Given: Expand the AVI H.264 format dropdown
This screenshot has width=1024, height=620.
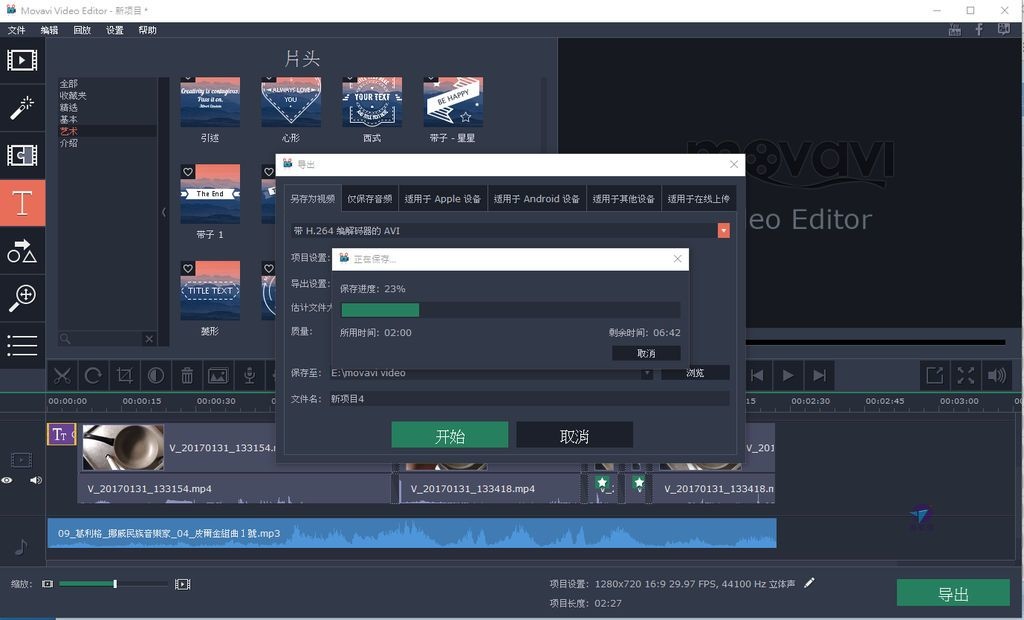Looking at the screenshot, I should coord(724,231).
